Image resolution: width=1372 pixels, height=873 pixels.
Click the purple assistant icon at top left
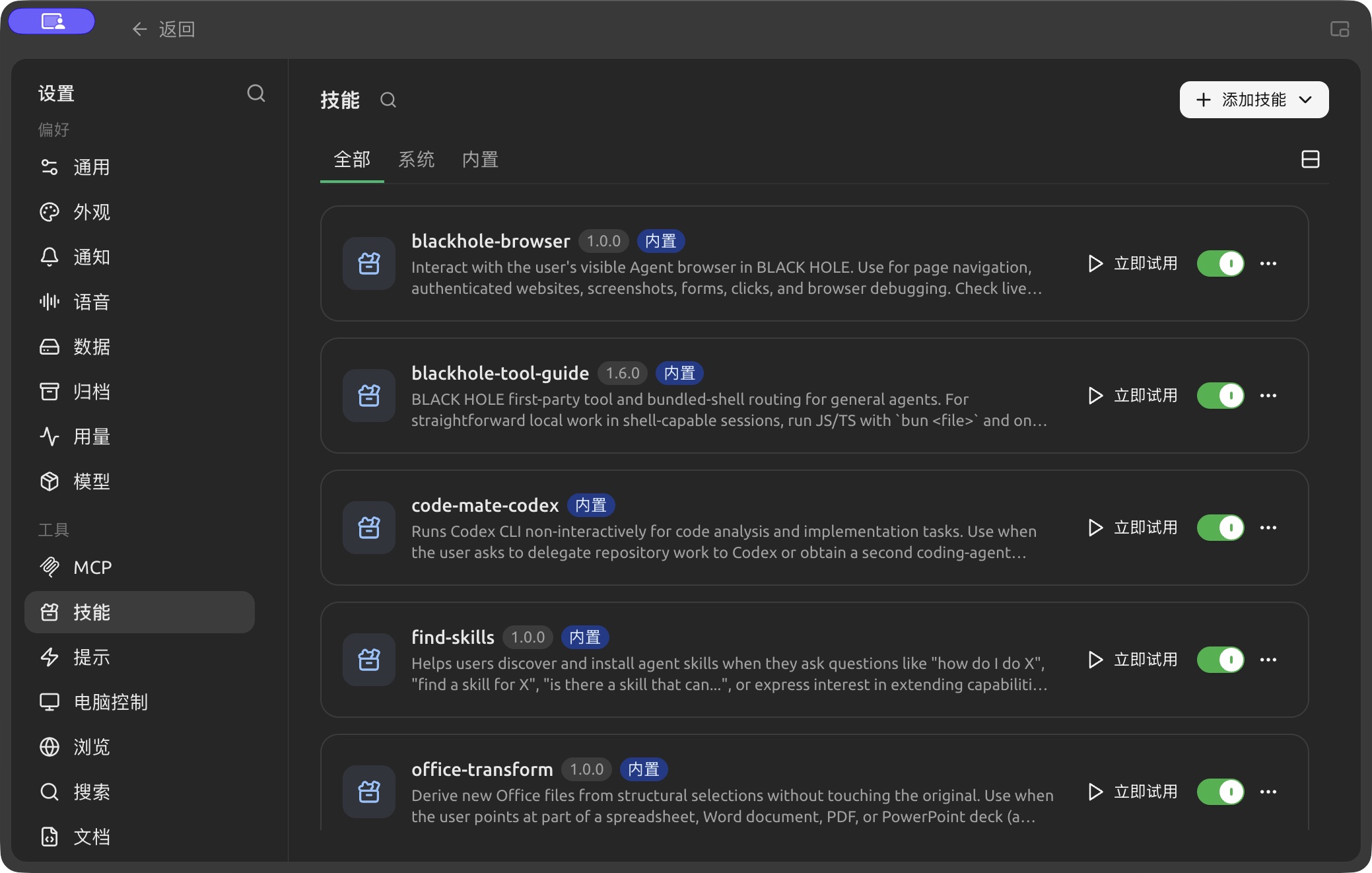point(51,22)
